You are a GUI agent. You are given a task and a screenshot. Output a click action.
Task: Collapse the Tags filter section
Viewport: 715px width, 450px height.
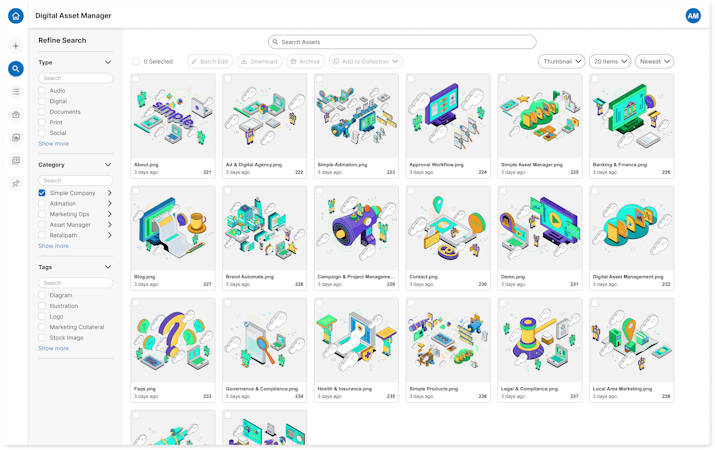click(x=108, y=267)
